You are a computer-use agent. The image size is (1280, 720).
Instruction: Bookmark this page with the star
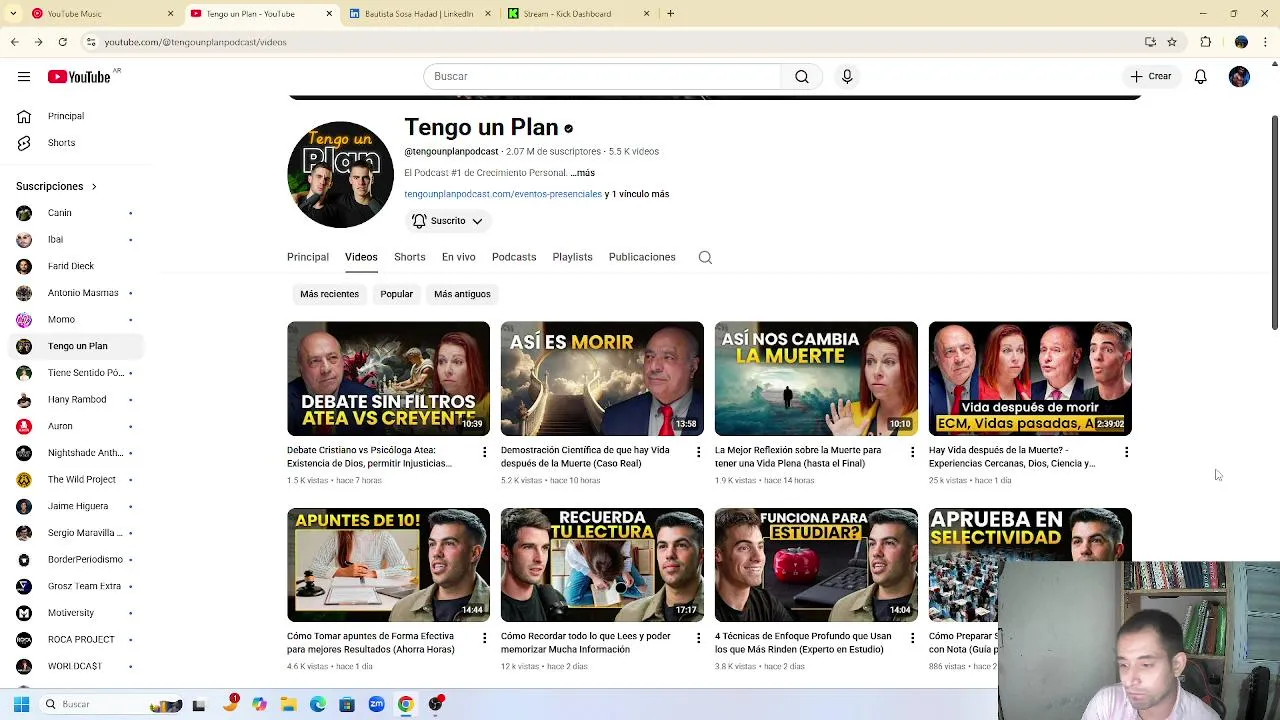(x=1172, y=42)
